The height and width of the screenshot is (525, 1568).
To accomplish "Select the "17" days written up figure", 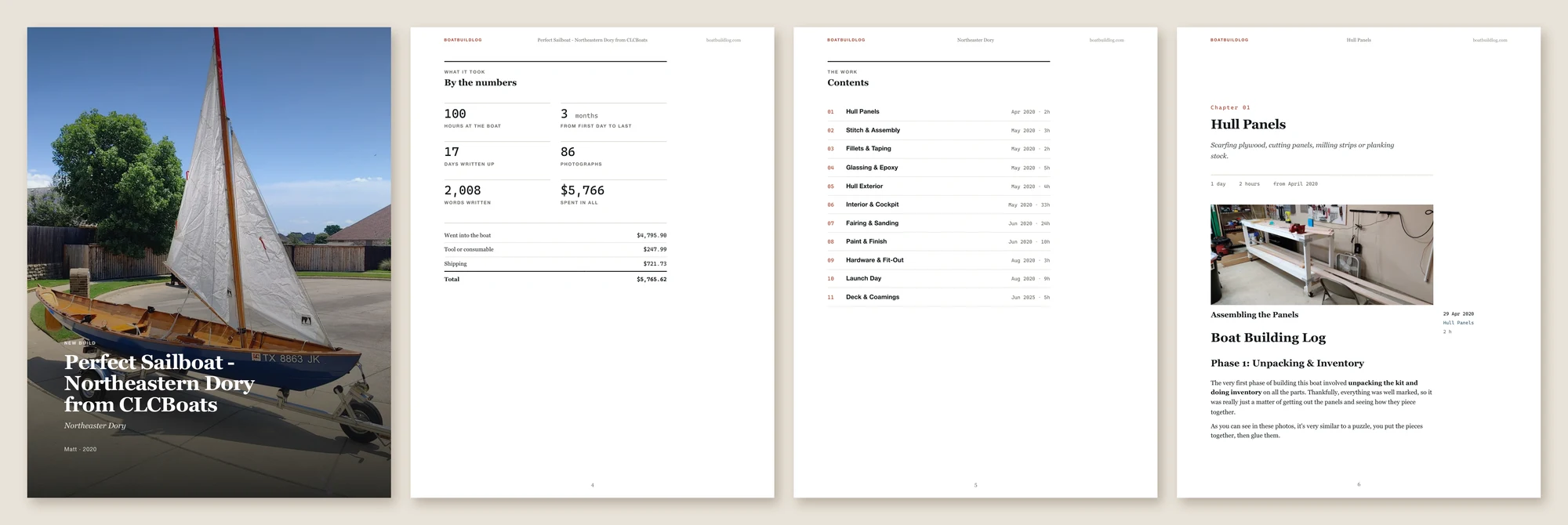I will 452,152.
